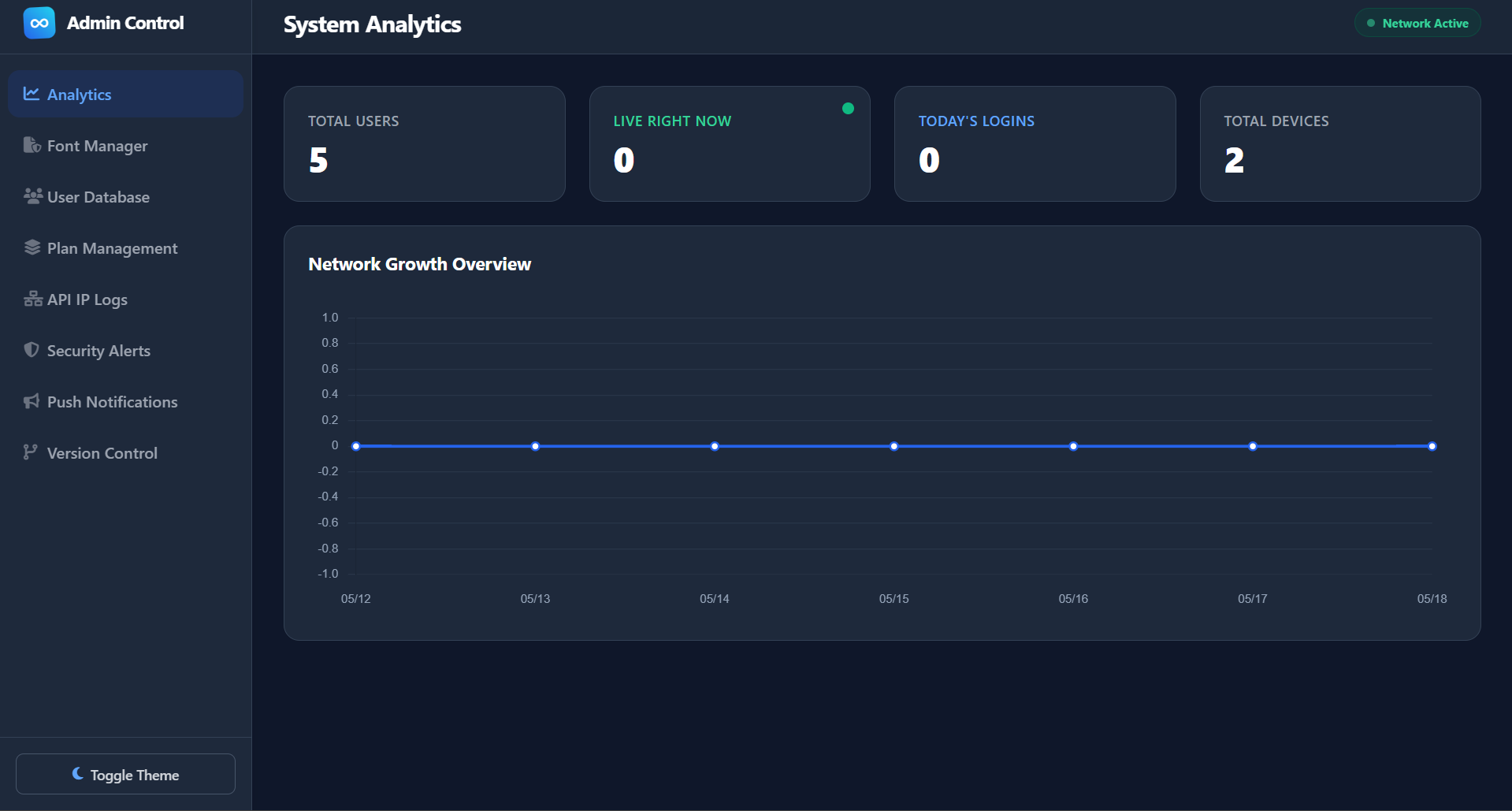The height and width of the screenshot is (811, 1512).
Task: Click the -1.0 y-axis label
Action: click(328, 574)
